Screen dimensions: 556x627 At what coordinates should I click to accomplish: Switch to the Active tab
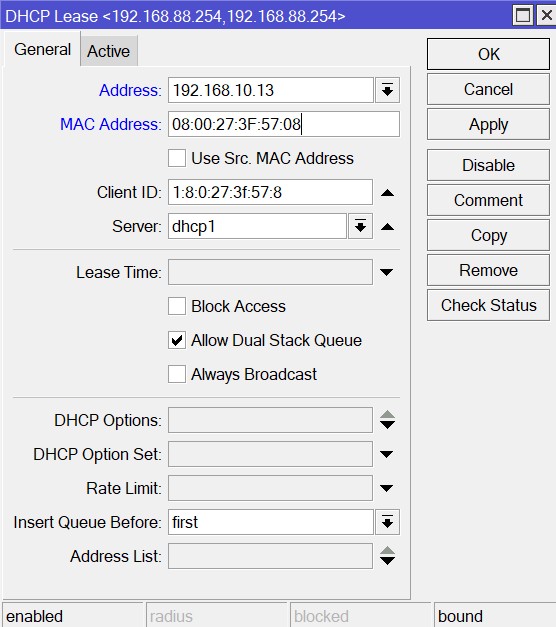(109, 51)
